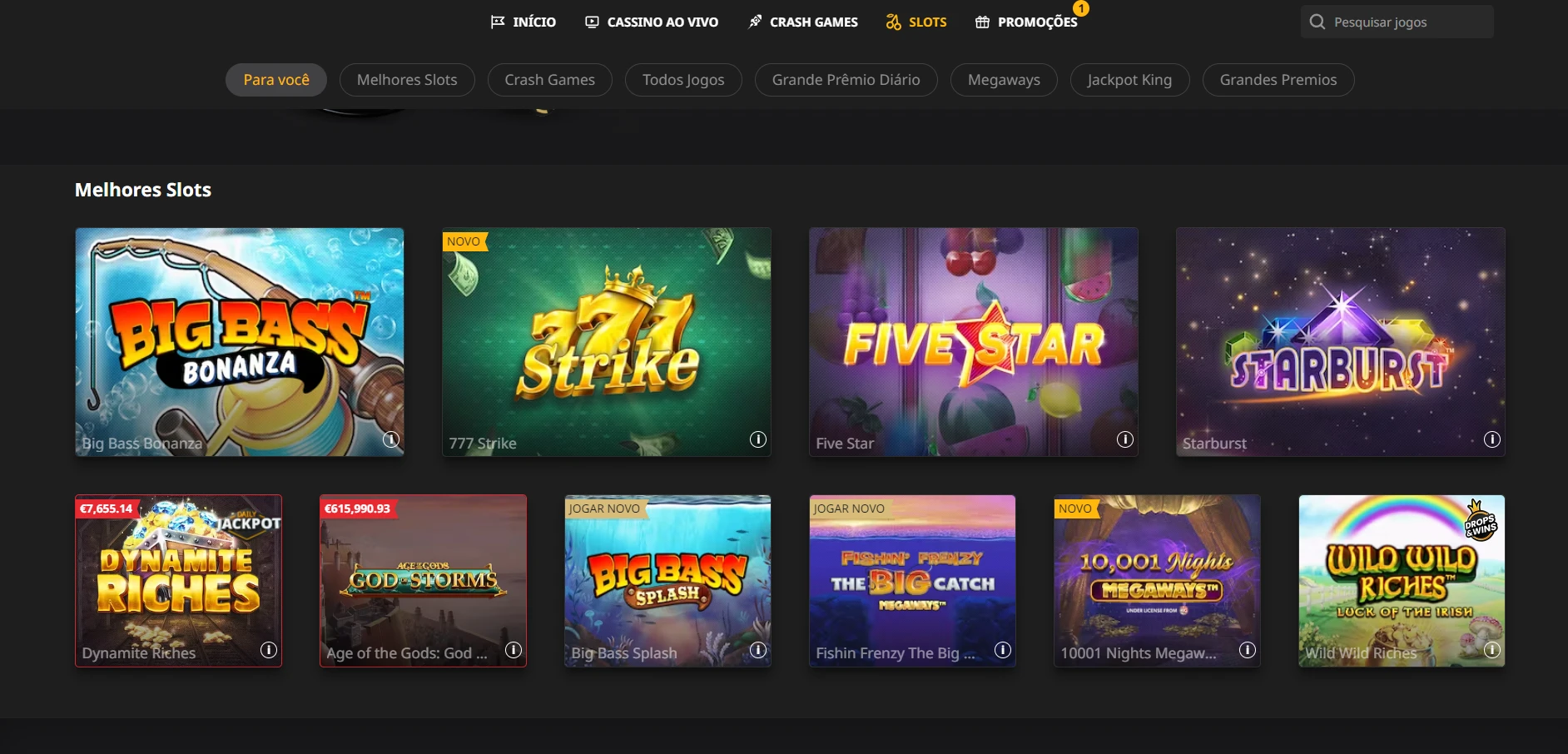This screenshot has width=1568, height=754.
Task: Go to INÍCIO in top navigation
Action: tap(523, 22)
